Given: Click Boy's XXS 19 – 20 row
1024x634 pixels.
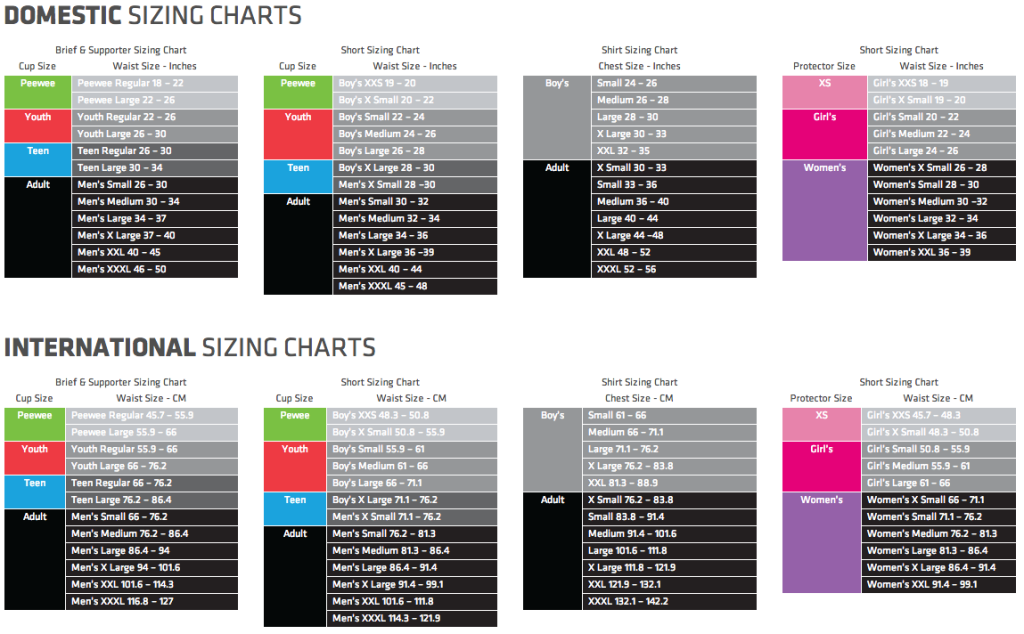Looking at the screenshot, I should point(415,84).
